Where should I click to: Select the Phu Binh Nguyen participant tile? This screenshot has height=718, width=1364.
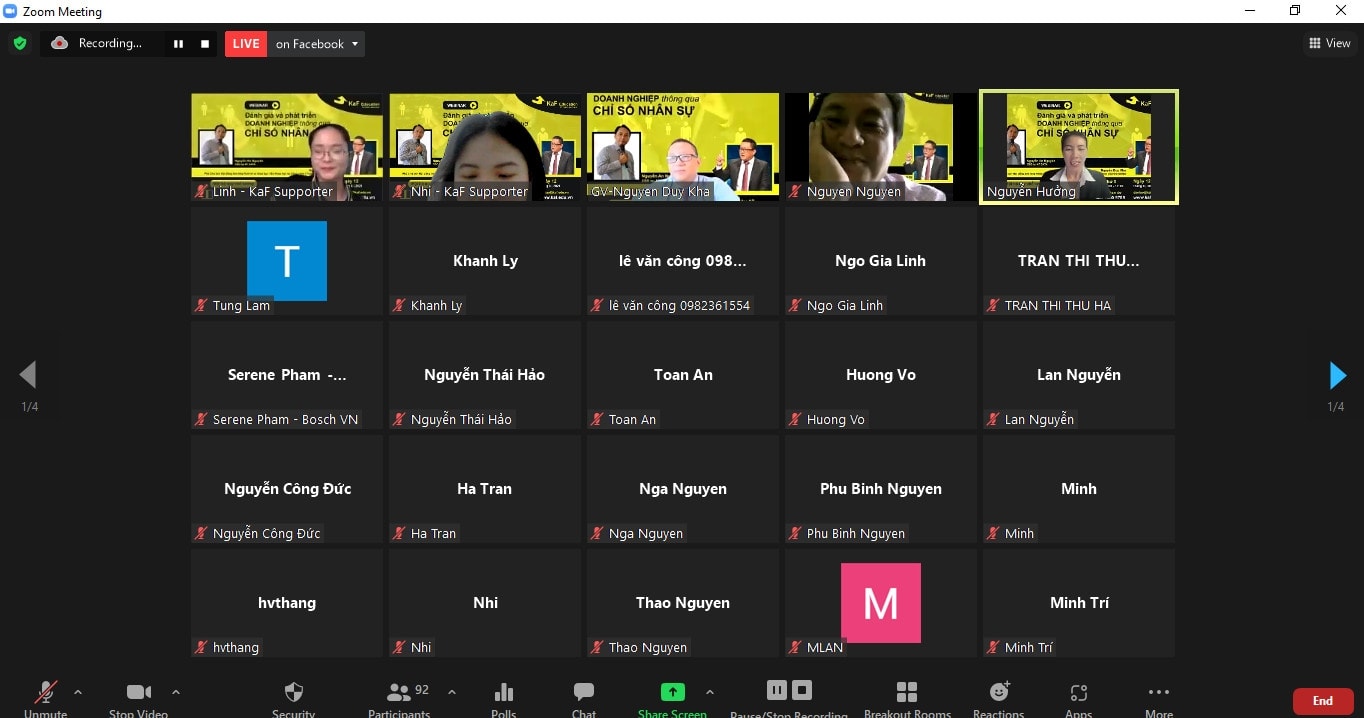(881, 489)
